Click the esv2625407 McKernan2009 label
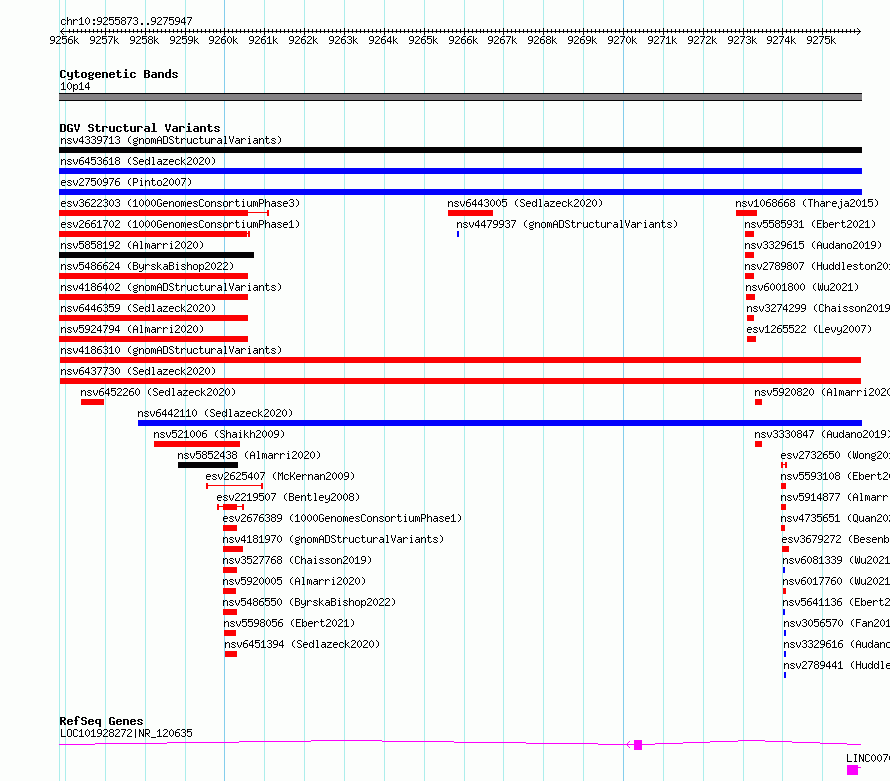Image resolution: width=890 pixels, height=781 pixels. 280,476
